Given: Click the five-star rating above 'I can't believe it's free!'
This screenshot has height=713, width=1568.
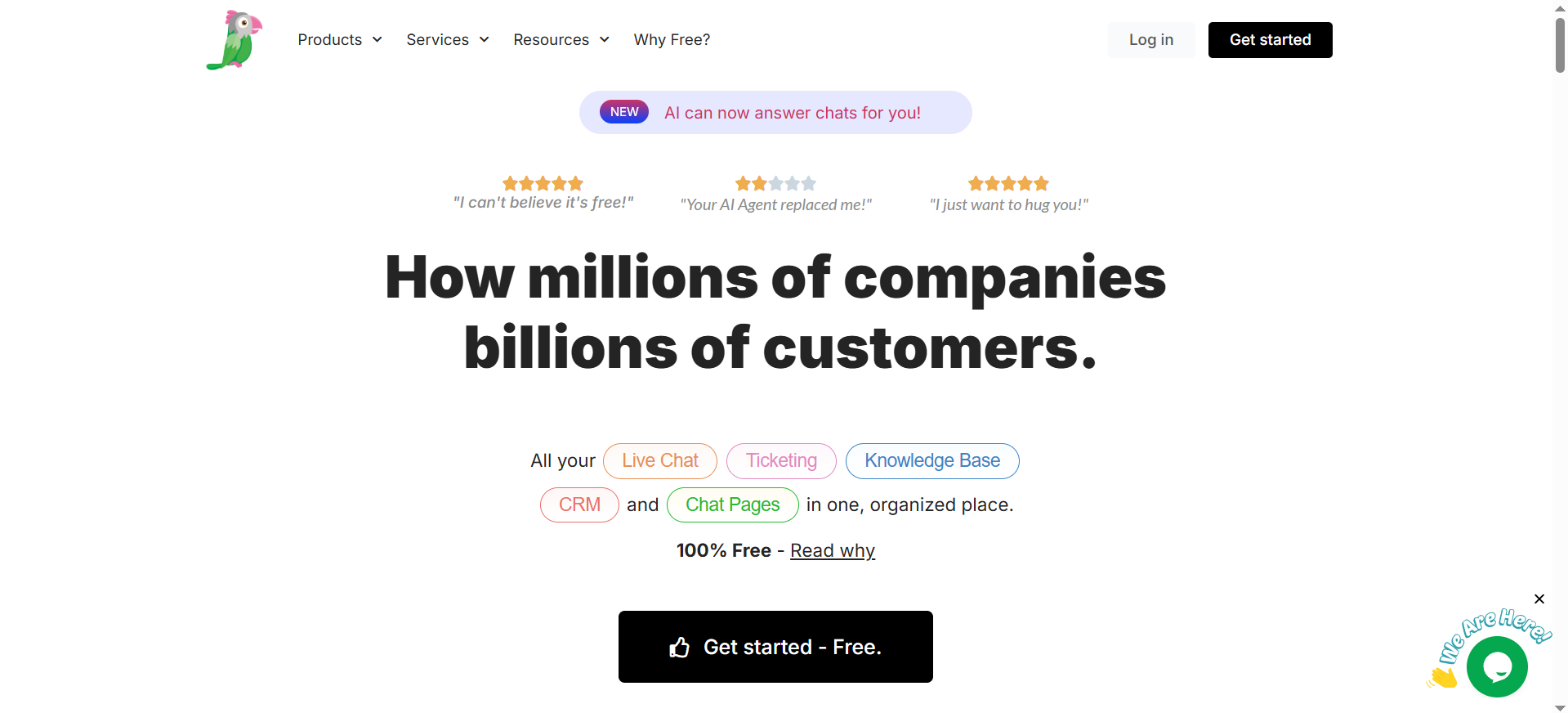Looking at the screenshot, I should pos(543,183).
